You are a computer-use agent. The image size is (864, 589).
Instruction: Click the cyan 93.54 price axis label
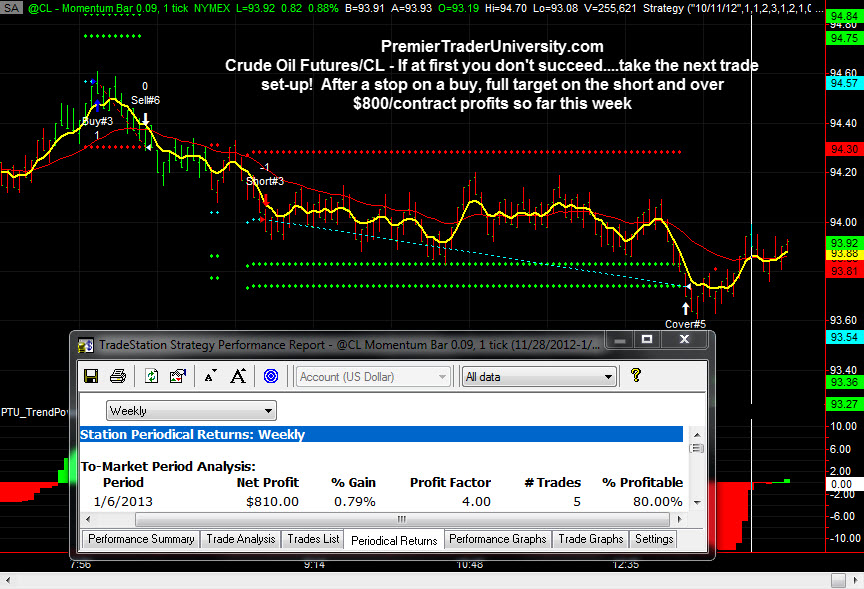click(x=844, y=337)
